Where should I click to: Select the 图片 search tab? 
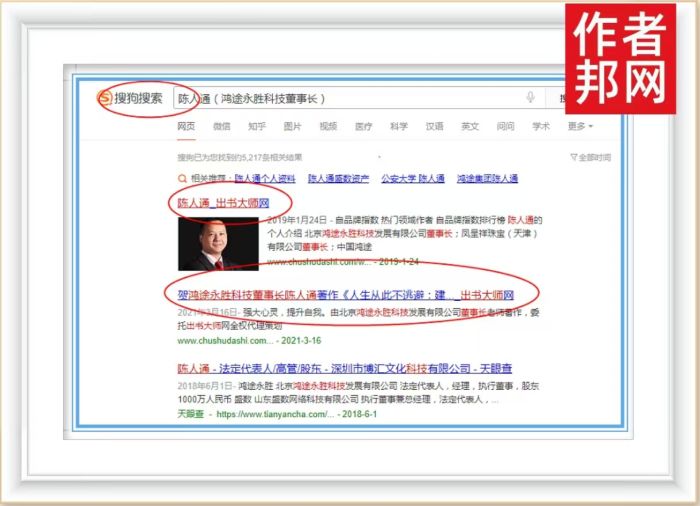point(292,127)
